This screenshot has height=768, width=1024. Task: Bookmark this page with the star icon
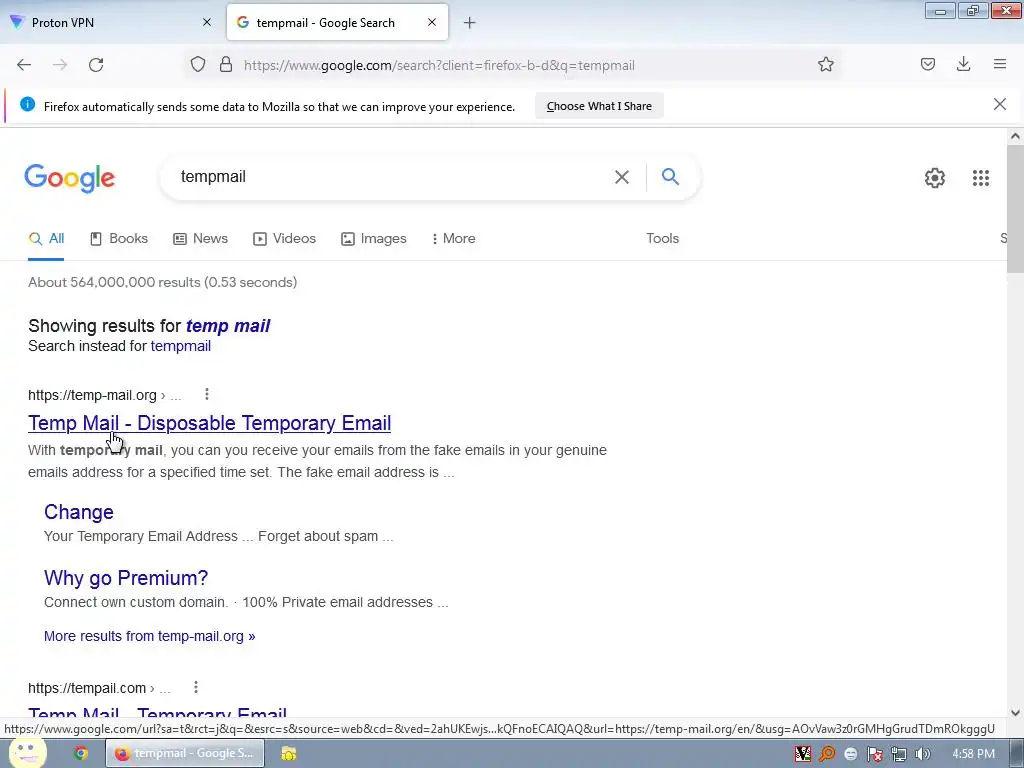click(825, 65)
